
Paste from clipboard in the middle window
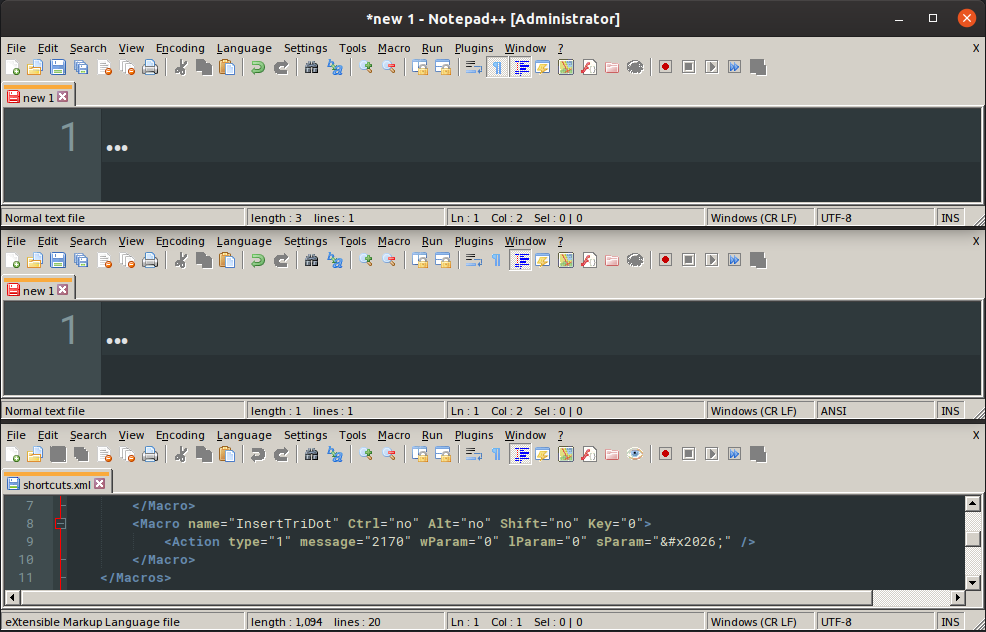[x=227, y=260]
